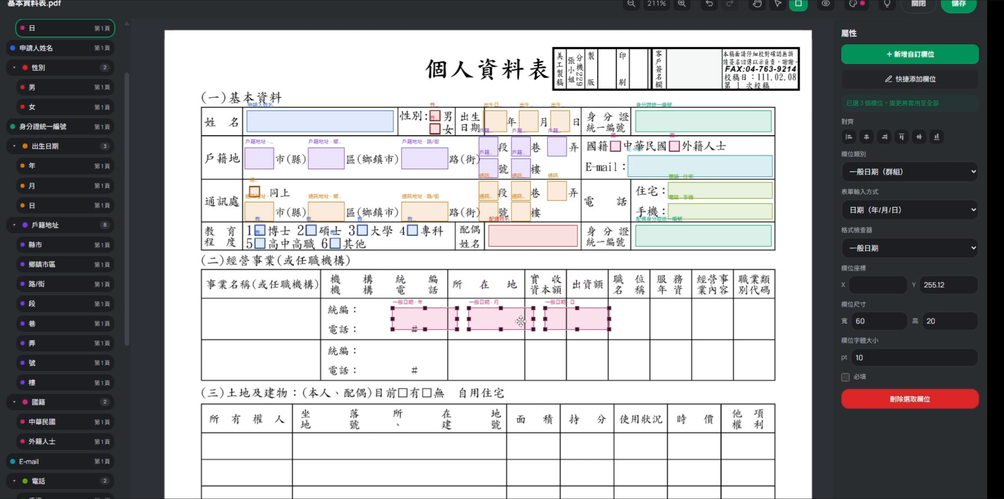This screenshot has height=499, width=1004.
Task: Select 中華民國 row in field list
Action: 65,422
